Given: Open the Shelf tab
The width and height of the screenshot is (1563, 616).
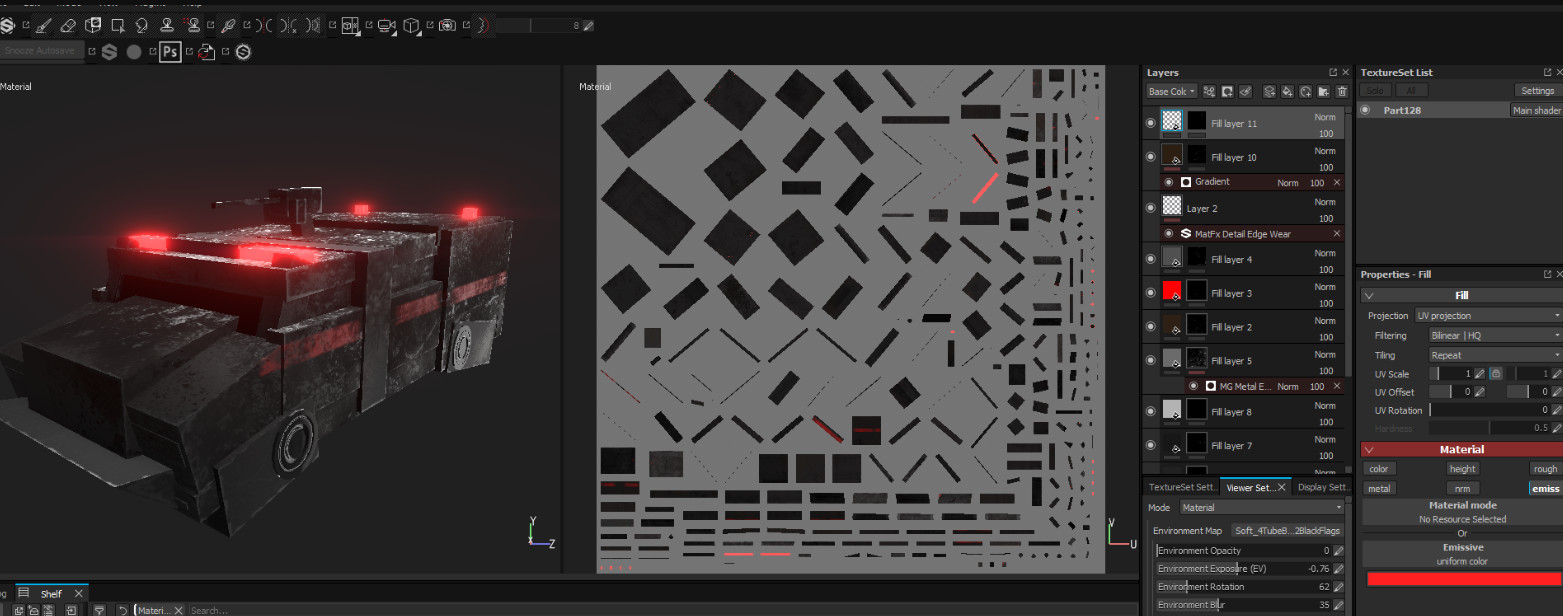Looking at the screenshot, I should tap(51, 593).
